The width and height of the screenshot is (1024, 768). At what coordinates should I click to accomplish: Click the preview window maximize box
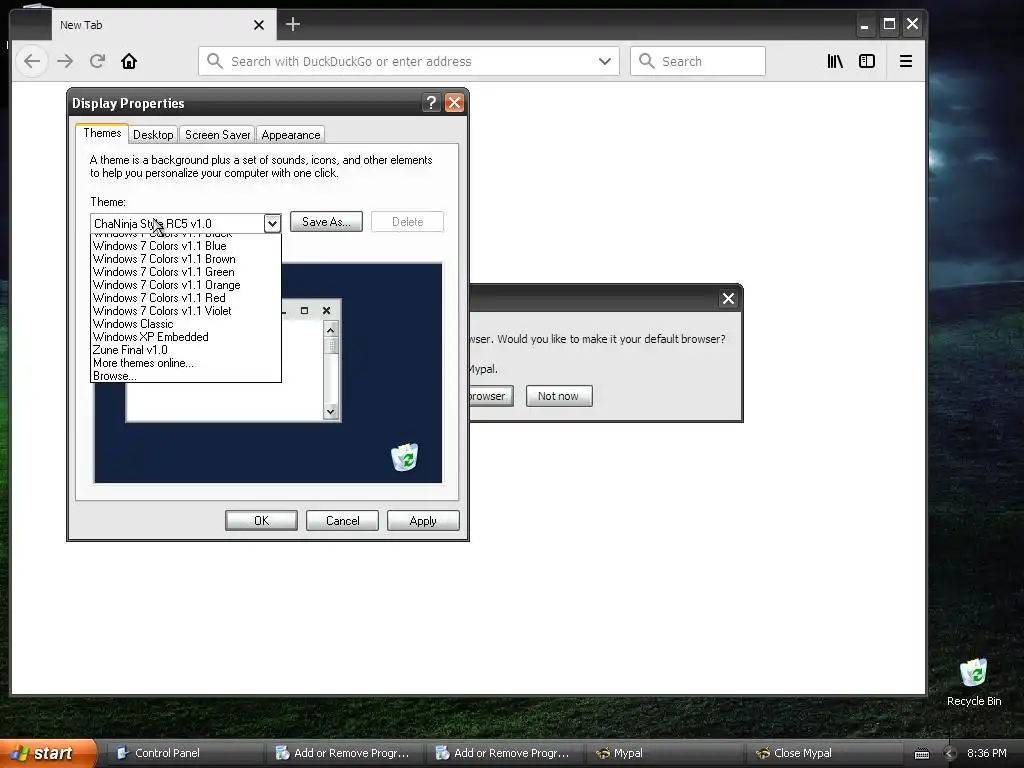click(304, 311)
